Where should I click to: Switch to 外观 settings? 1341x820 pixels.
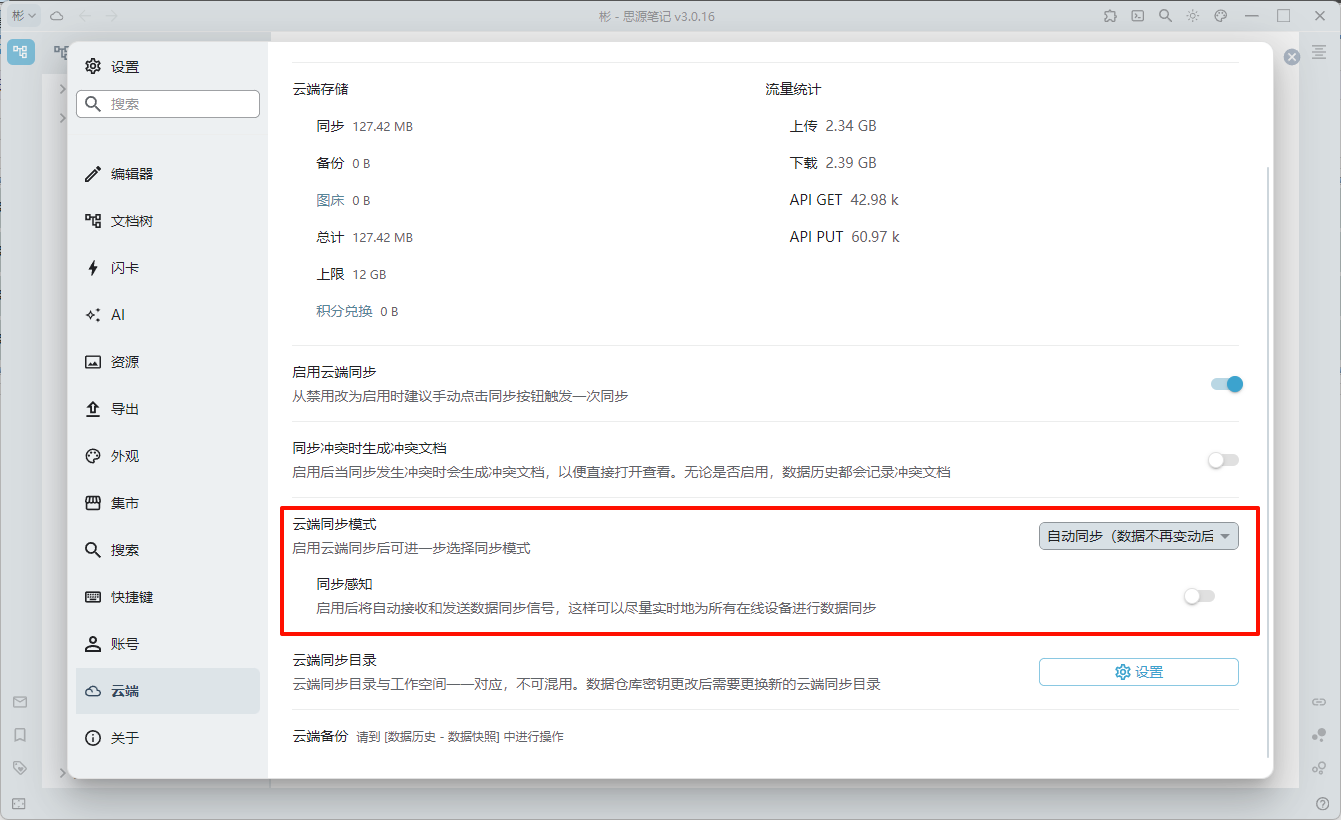(x=168, y=456)
